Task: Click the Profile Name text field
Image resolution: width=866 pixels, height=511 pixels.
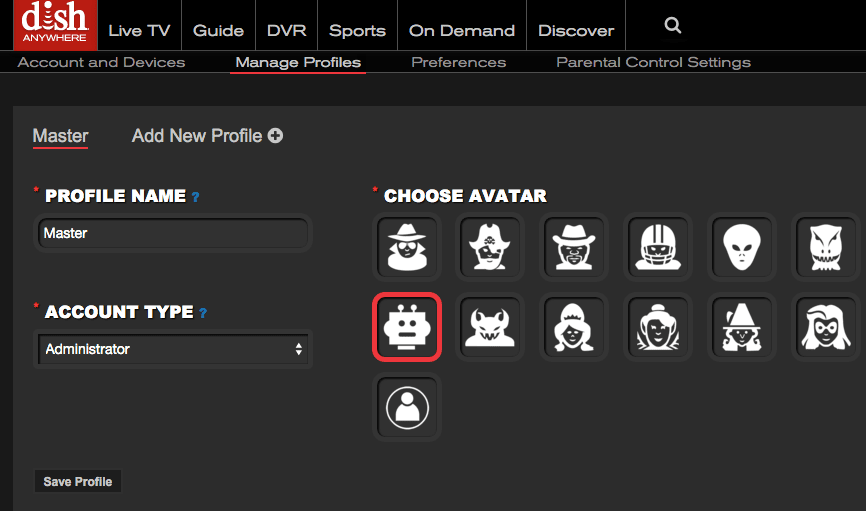Action: tap(172, 233)
